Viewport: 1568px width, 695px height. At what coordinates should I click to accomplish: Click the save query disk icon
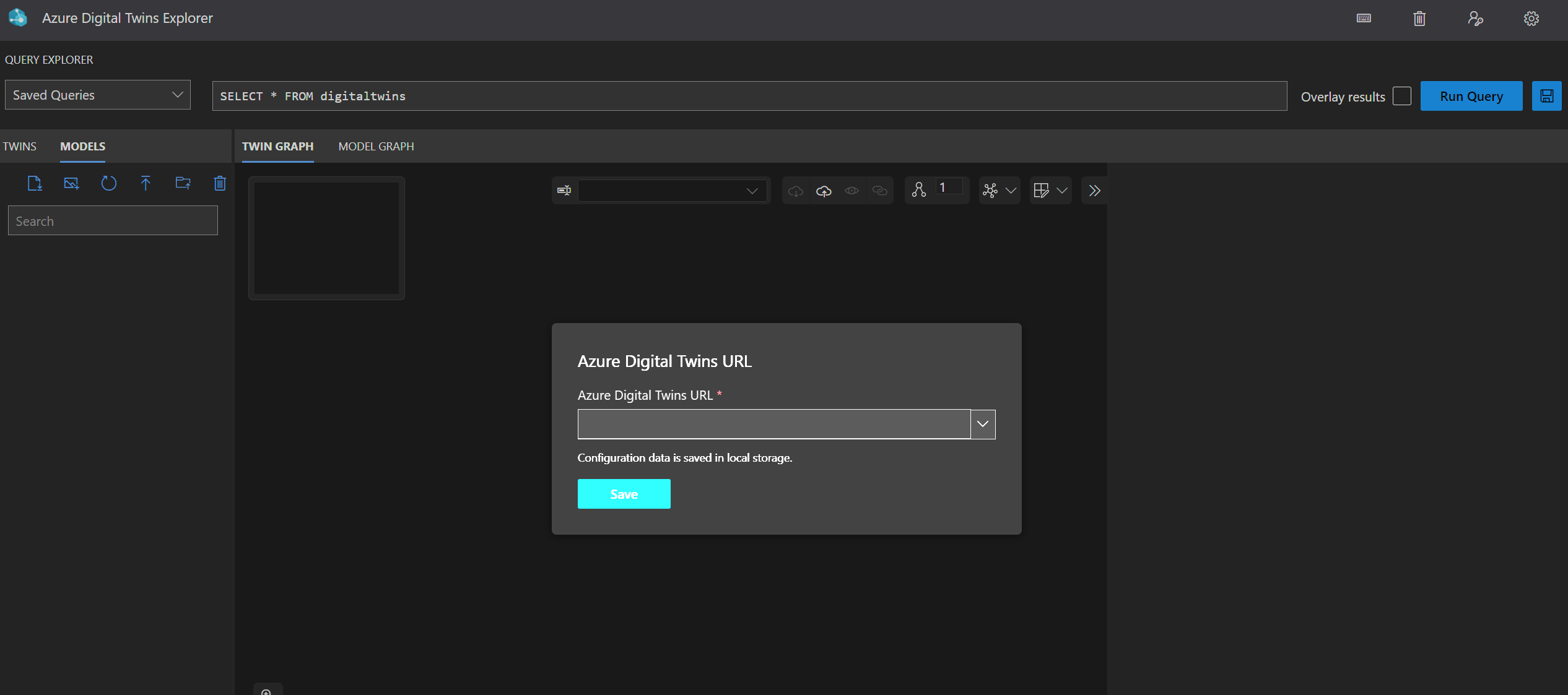1546,96
